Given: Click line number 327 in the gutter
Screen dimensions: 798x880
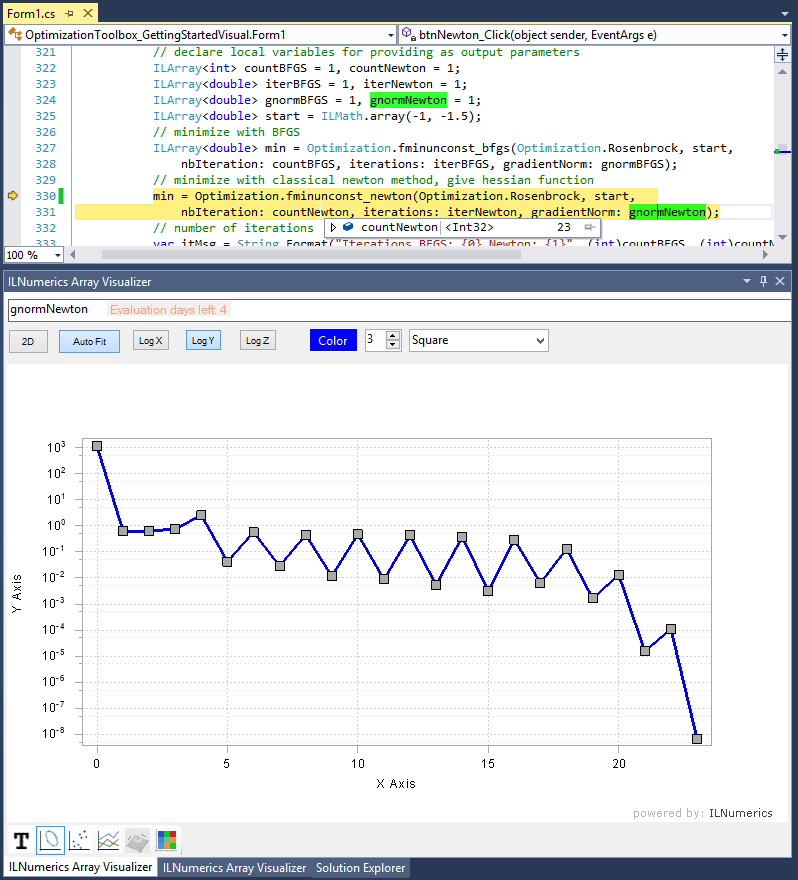Looking at the screenshot, I should [45, 148].
